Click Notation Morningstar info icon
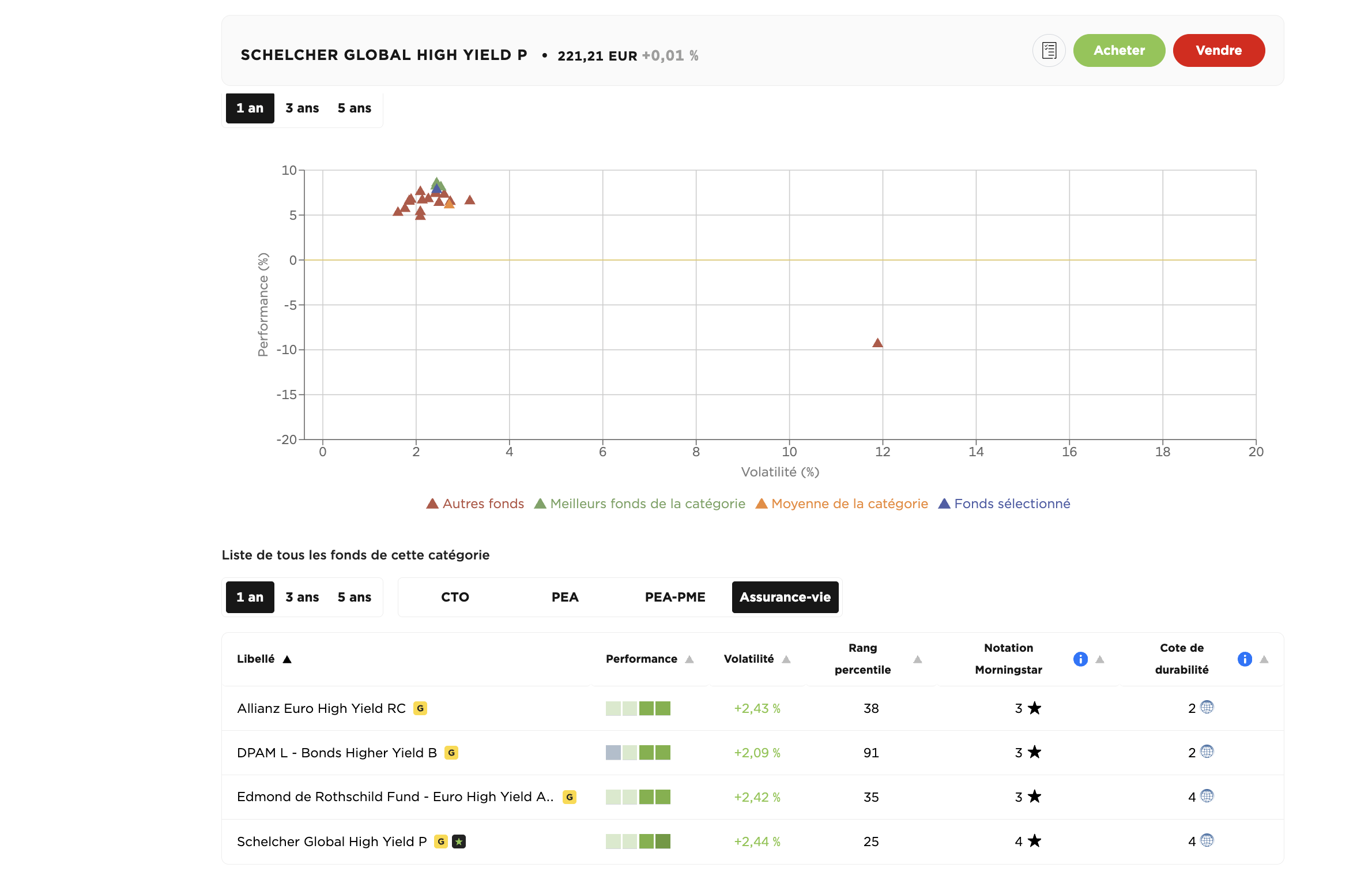Image resolution: width=1372 pixels, height=879 pixels. (1080, 659)
